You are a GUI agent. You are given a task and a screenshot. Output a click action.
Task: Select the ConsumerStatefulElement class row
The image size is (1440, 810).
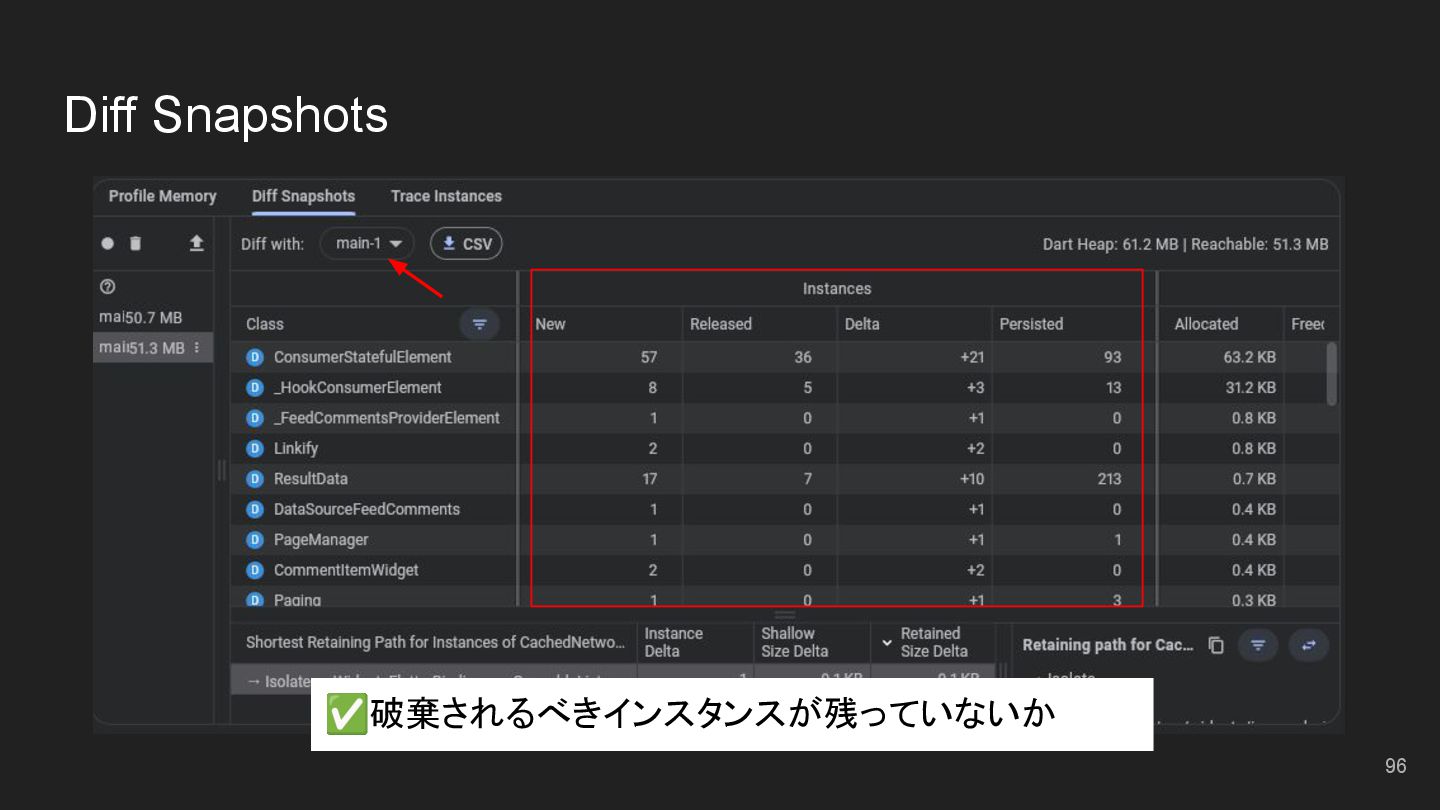[362, 357]
